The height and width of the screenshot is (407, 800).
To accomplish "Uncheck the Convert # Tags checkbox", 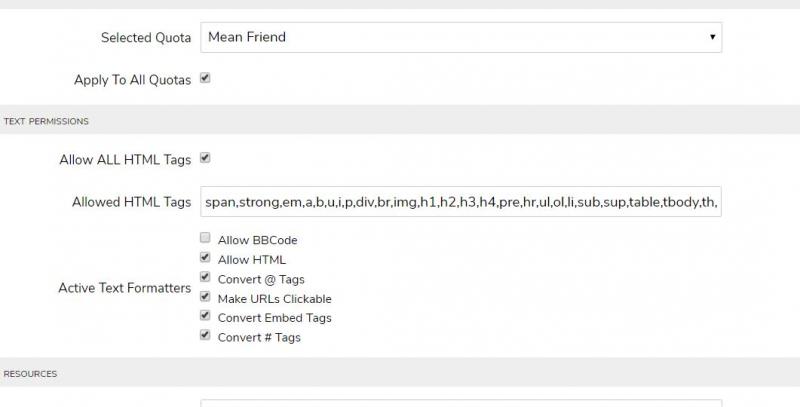I will click(x=205, y=336).
